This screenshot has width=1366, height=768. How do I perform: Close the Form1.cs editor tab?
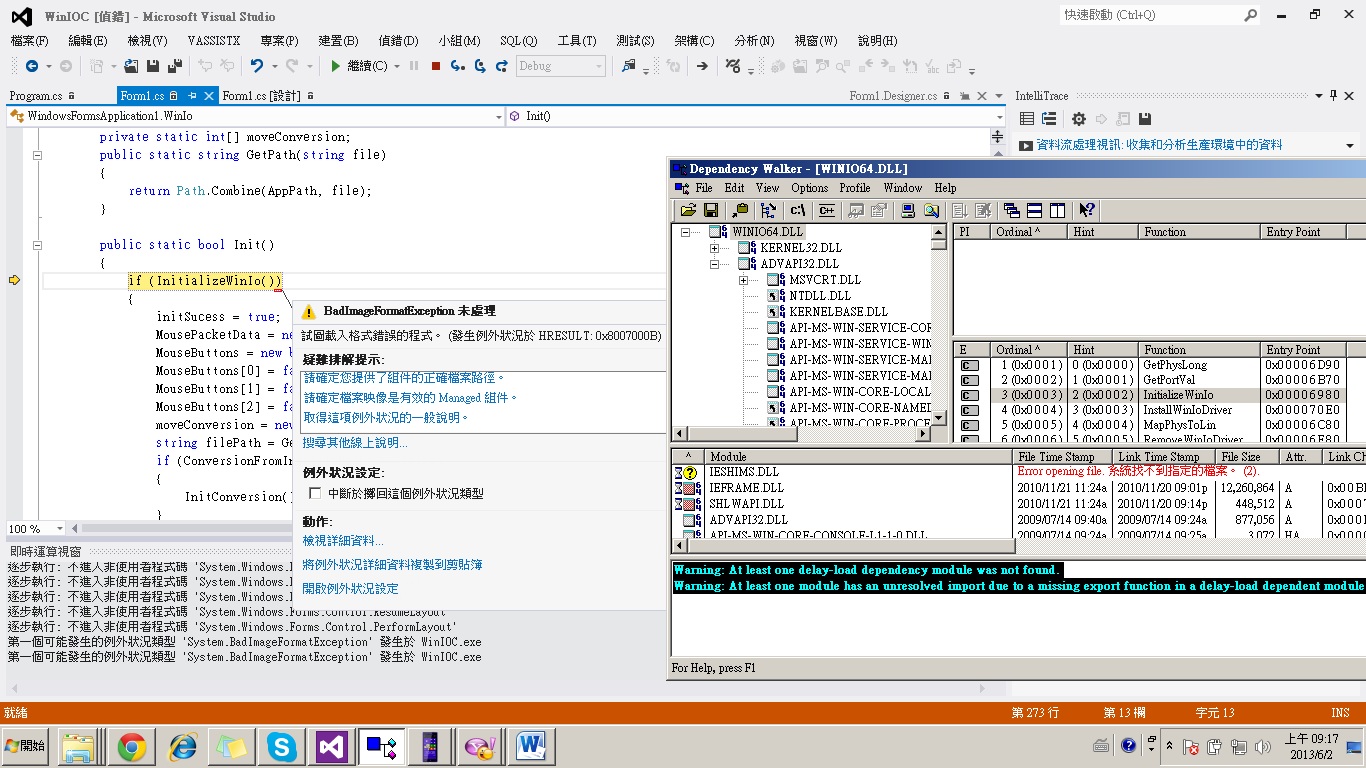pos(209,96)
